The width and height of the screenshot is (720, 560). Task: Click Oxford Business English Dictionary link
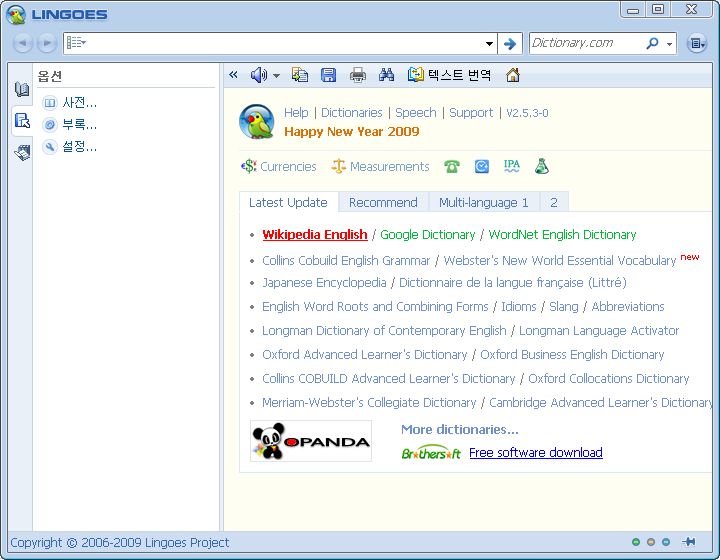[x=572, y=354]
